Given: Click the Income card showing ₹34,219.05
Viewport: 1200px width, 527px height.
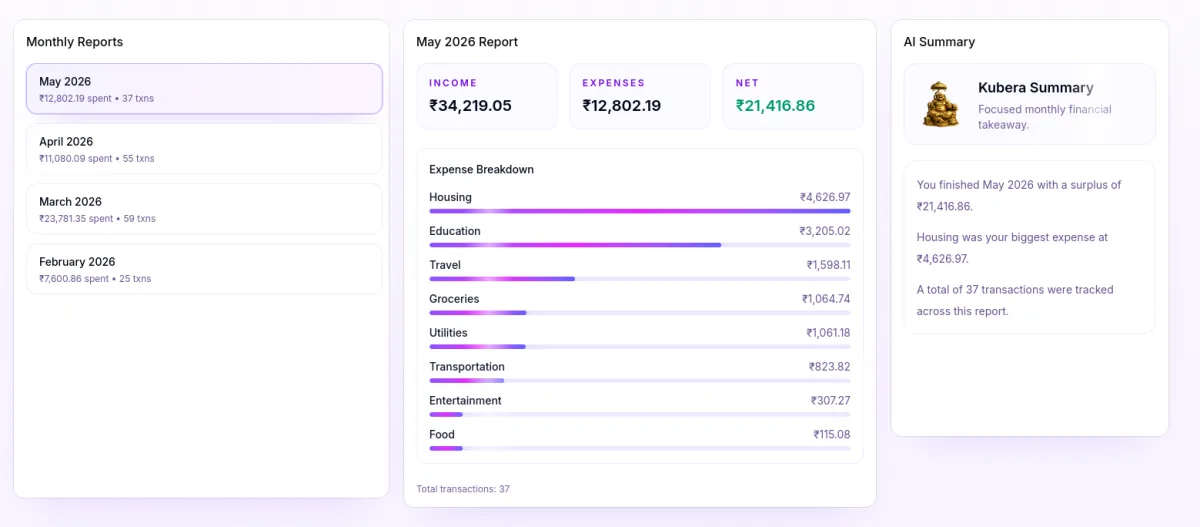Looking at the screenshot, I should (487, 96).
